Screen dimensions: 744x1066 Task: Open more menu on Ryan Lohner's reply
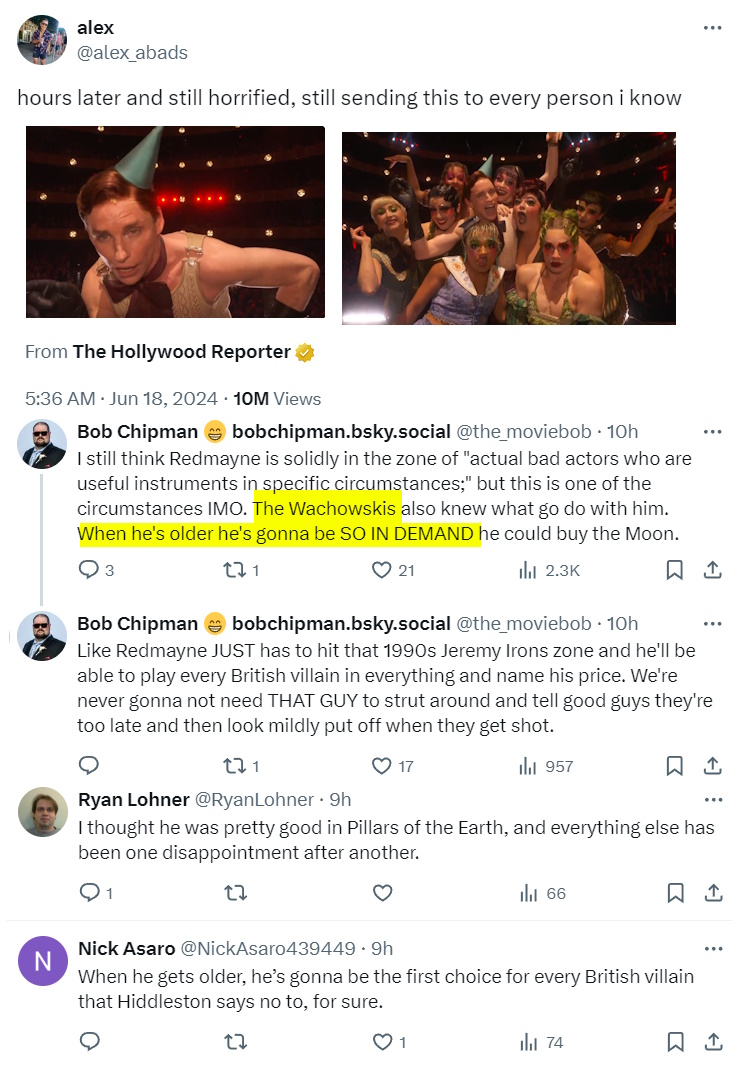712,800
